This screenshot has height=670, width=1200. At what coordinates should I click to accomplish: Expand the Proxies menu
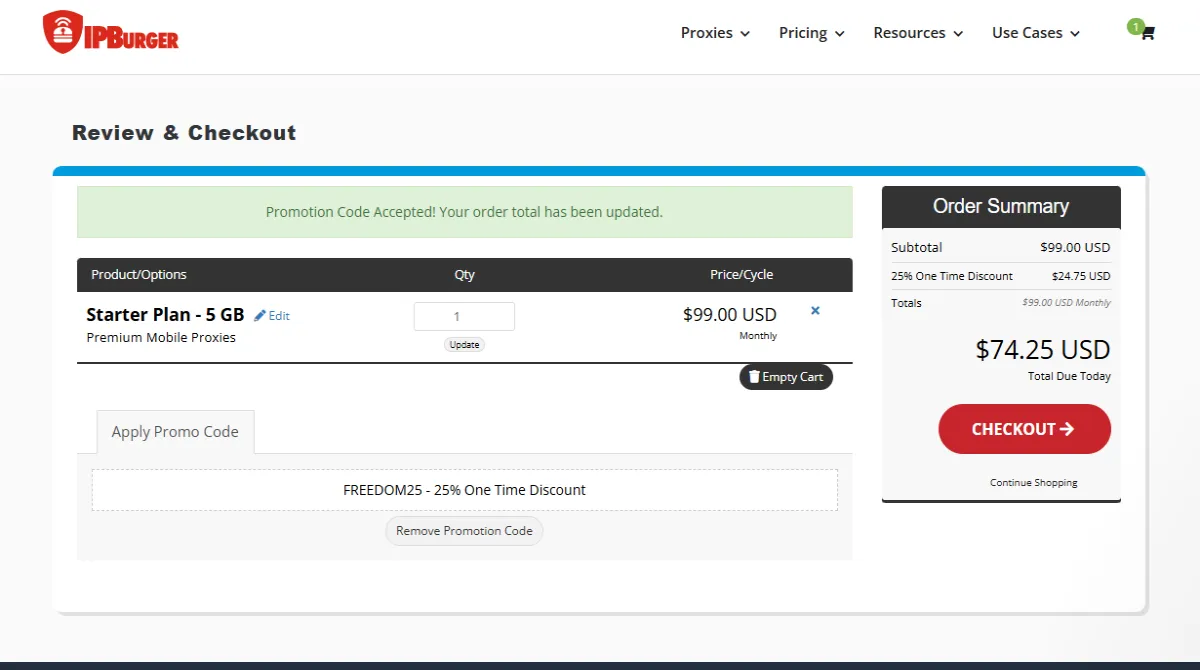(x=715, y=33)
